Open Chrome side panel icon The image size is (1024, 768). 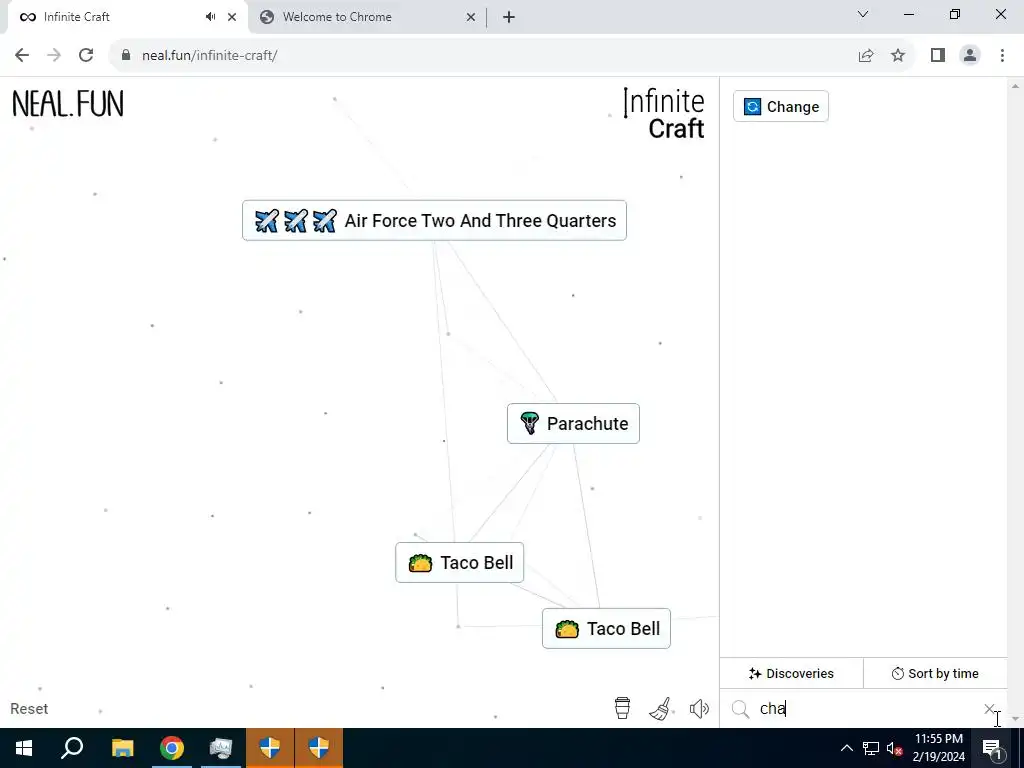point(938,56)
